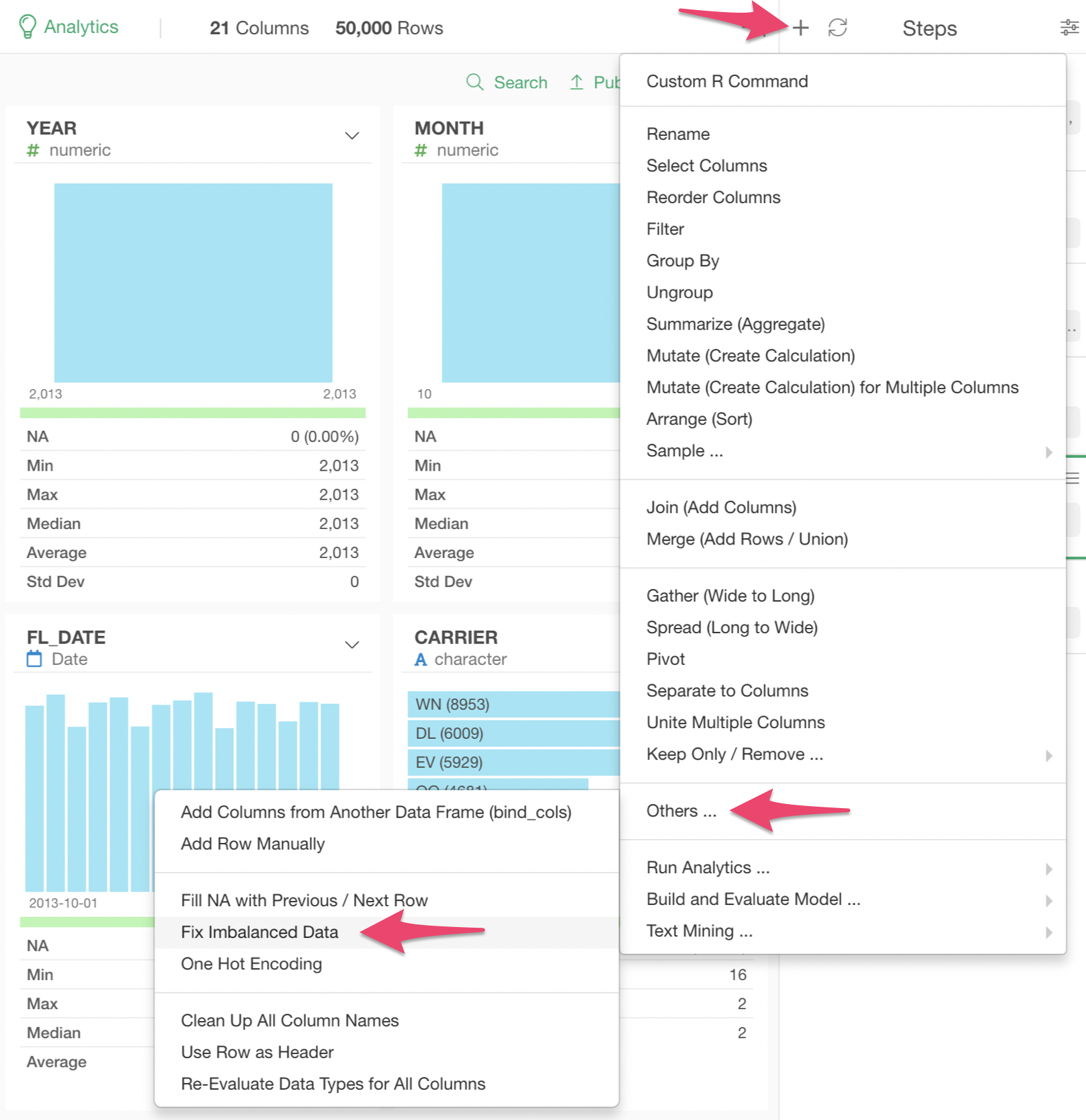Click the YEAR histogram blue bar

(193, 282)
